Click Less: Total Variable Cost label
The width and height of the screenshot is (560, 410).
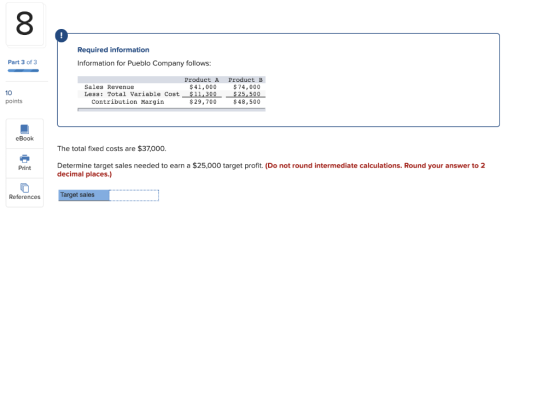pos(132,94)
